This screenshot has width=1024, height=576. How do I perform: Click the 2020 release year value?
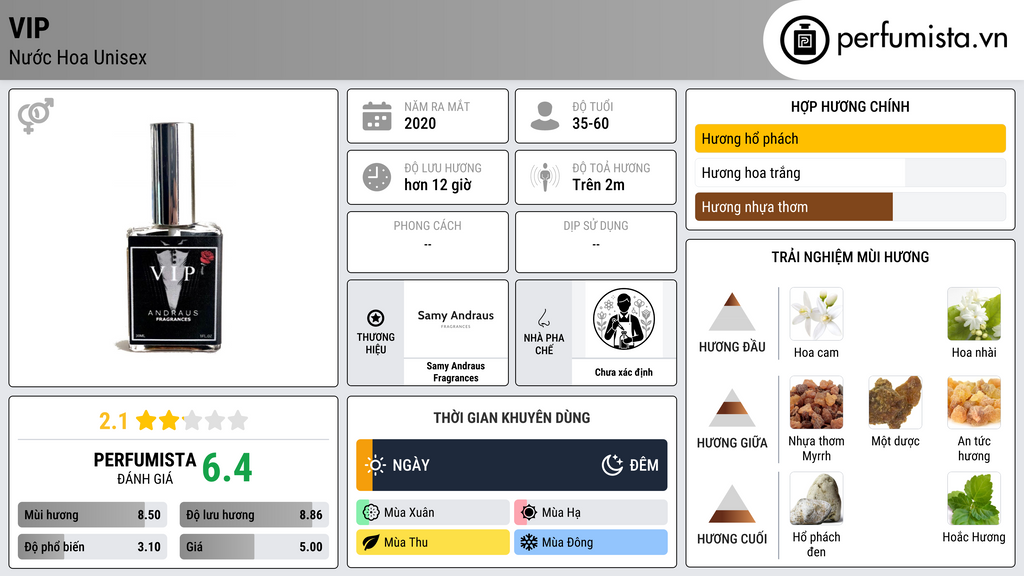pos(420,123)
